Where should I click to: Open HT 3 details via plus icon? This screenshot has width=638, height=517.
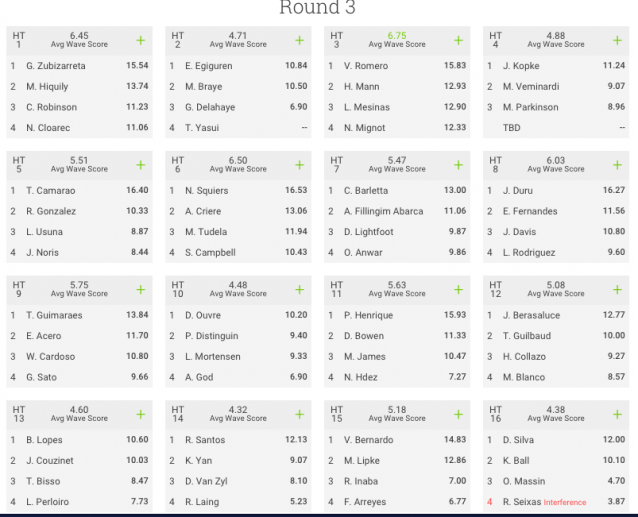(x=458, y=40)
